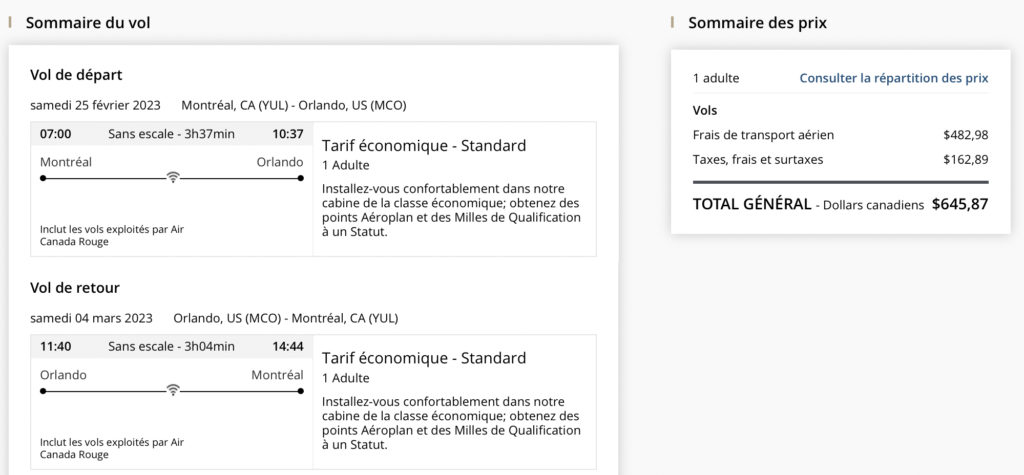Select the "Sommaire du vol" heading
This screenshot has height=475, width=1024.
point(88,22)
